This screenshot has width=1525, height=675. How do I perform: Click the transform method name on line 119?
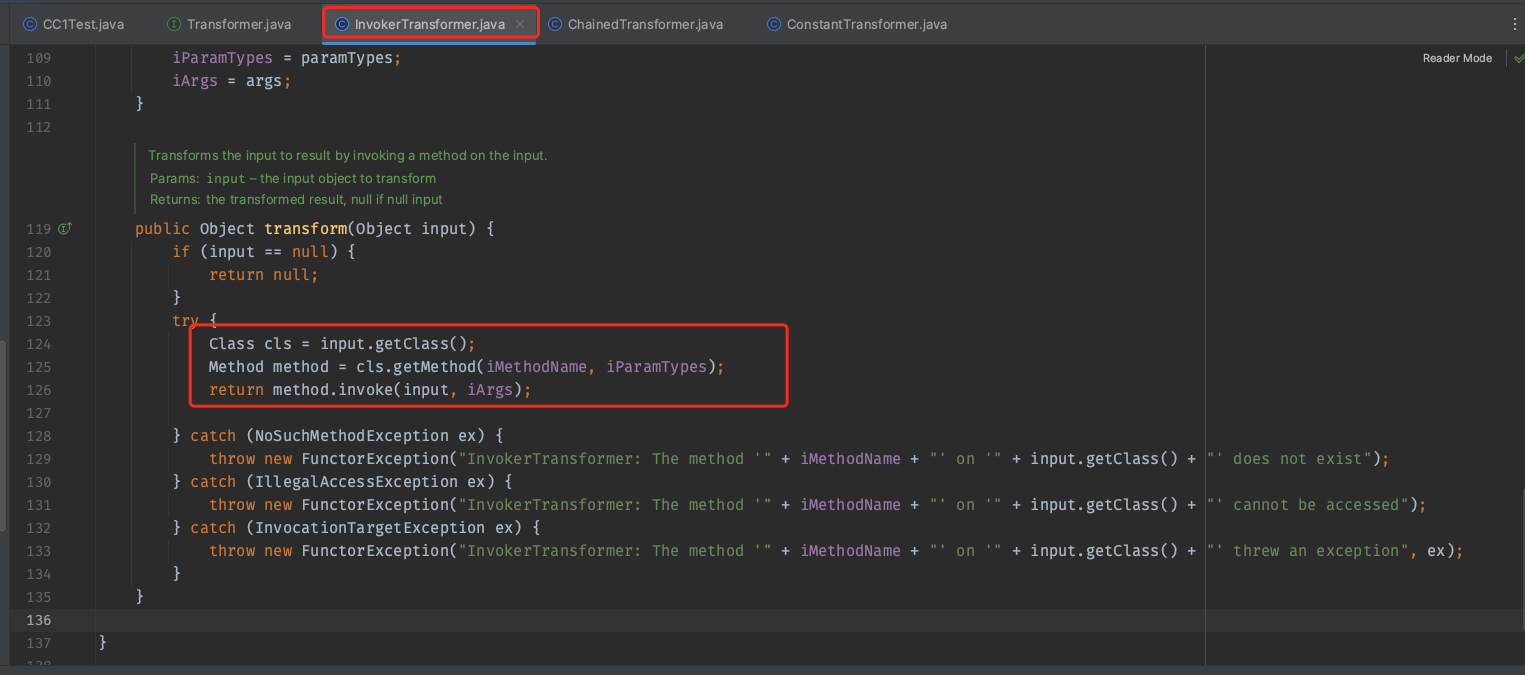pos(305,229)
